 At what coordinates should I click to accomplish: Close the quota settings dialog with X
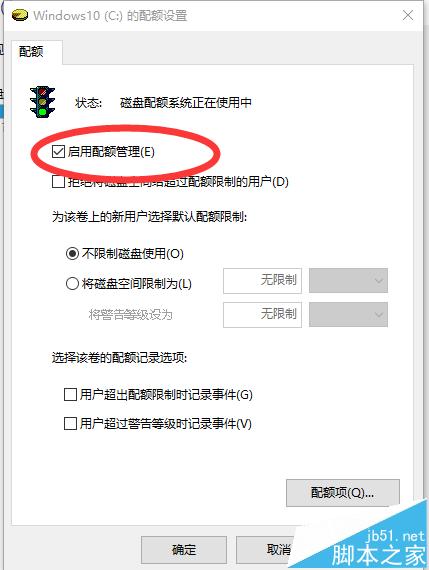click(408, 15)
